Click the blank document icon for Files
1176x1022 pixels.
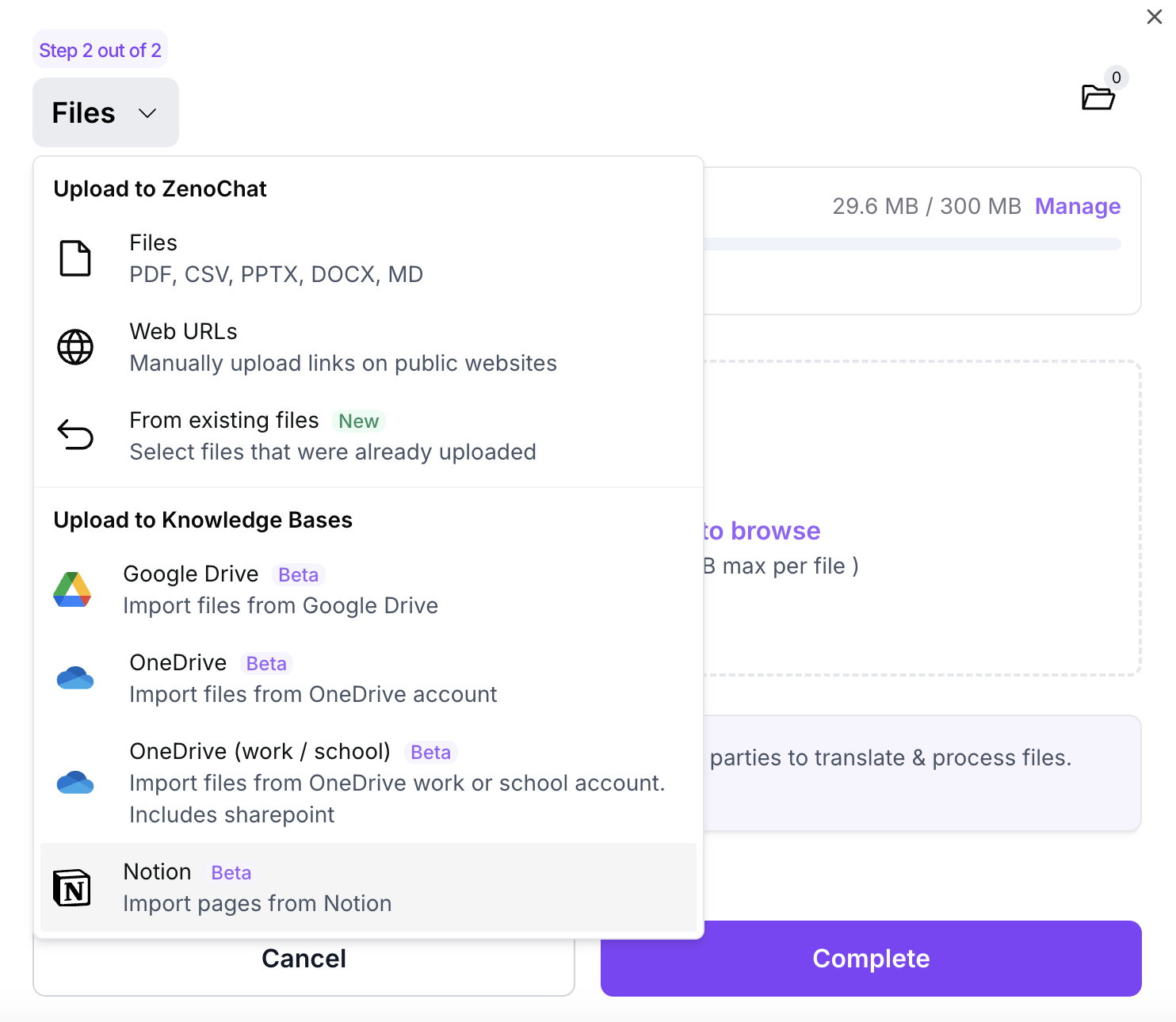pos(75,258)
